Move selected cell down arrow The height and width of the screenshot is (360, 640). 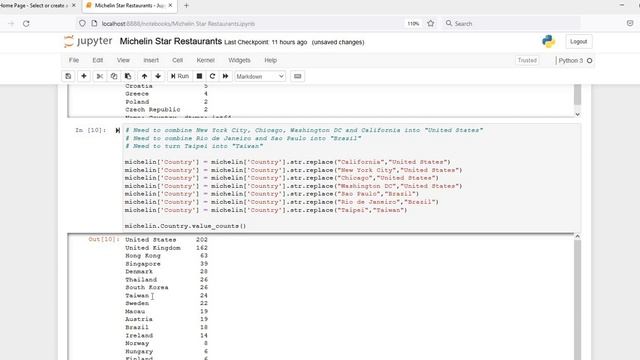pos(158,76)
